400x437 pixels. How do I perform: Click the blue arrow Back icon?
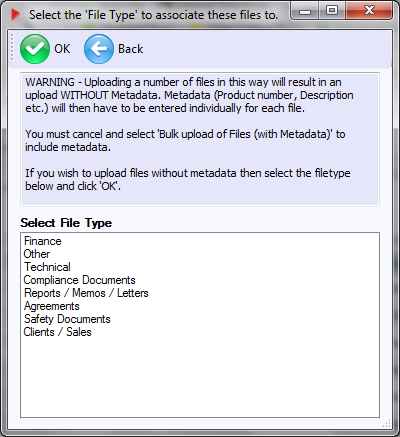(x=99, y=49)
